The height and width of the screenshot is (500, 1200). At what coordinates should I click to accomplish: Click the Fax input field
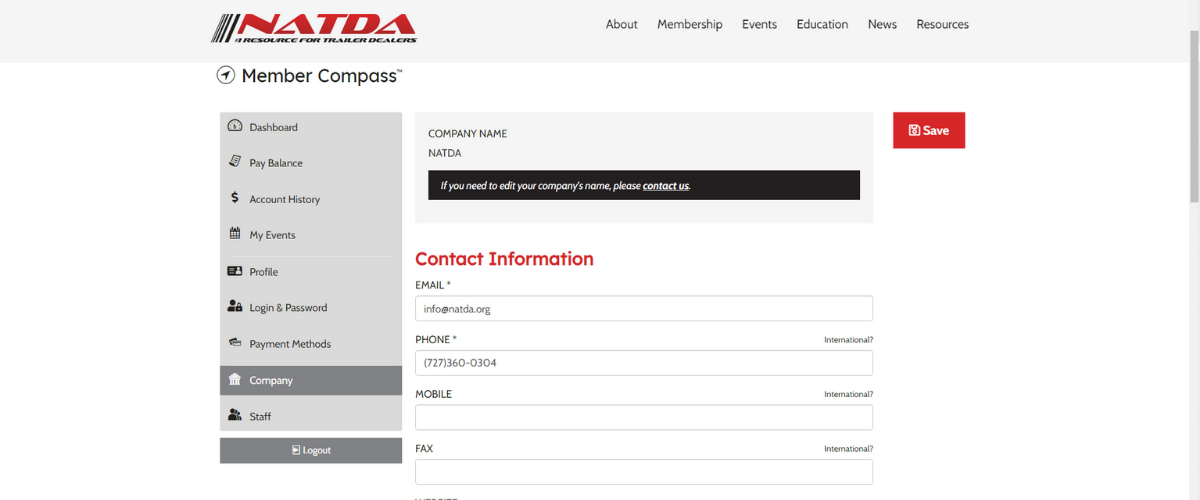point(644,472)
